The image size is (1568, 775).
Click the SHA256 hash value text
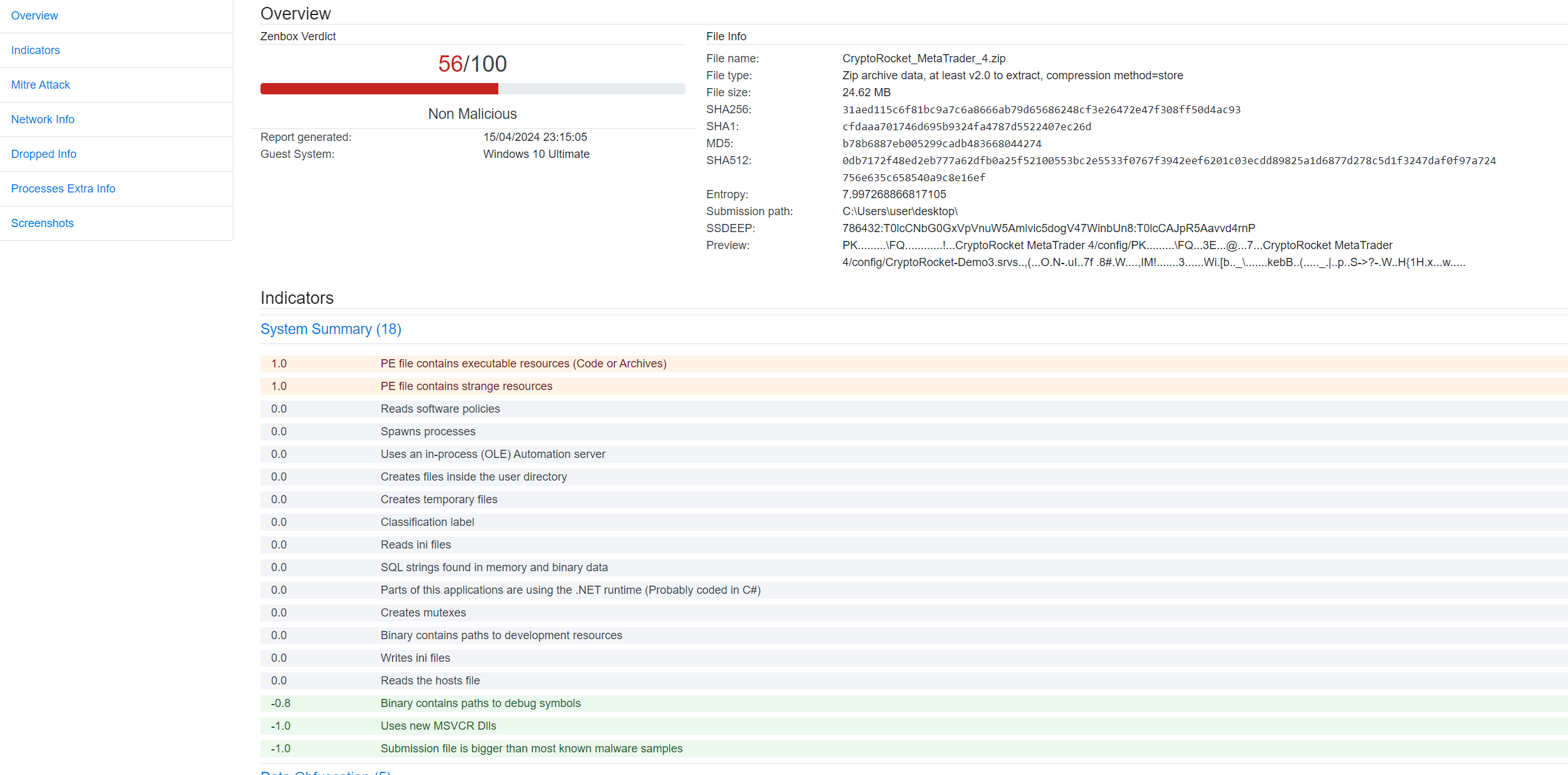point(1041,109)
